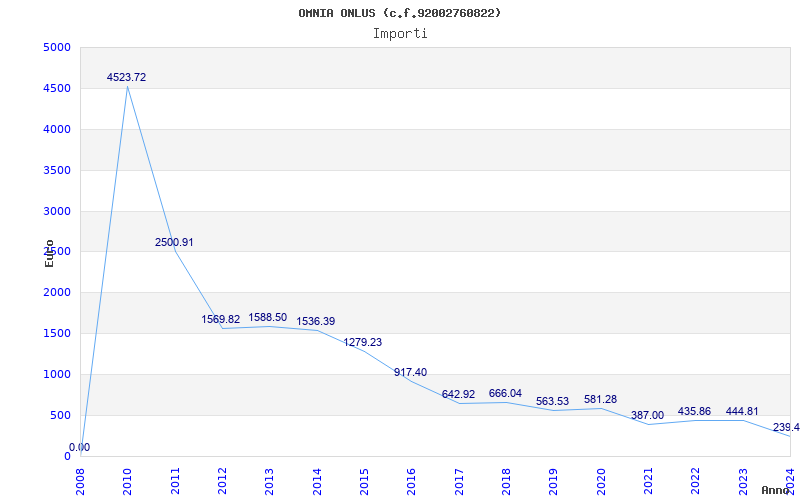The height and width of the screenshot is (500, 800).
Task: Click the 2022 x-axis year label
Action: (696, 482)
